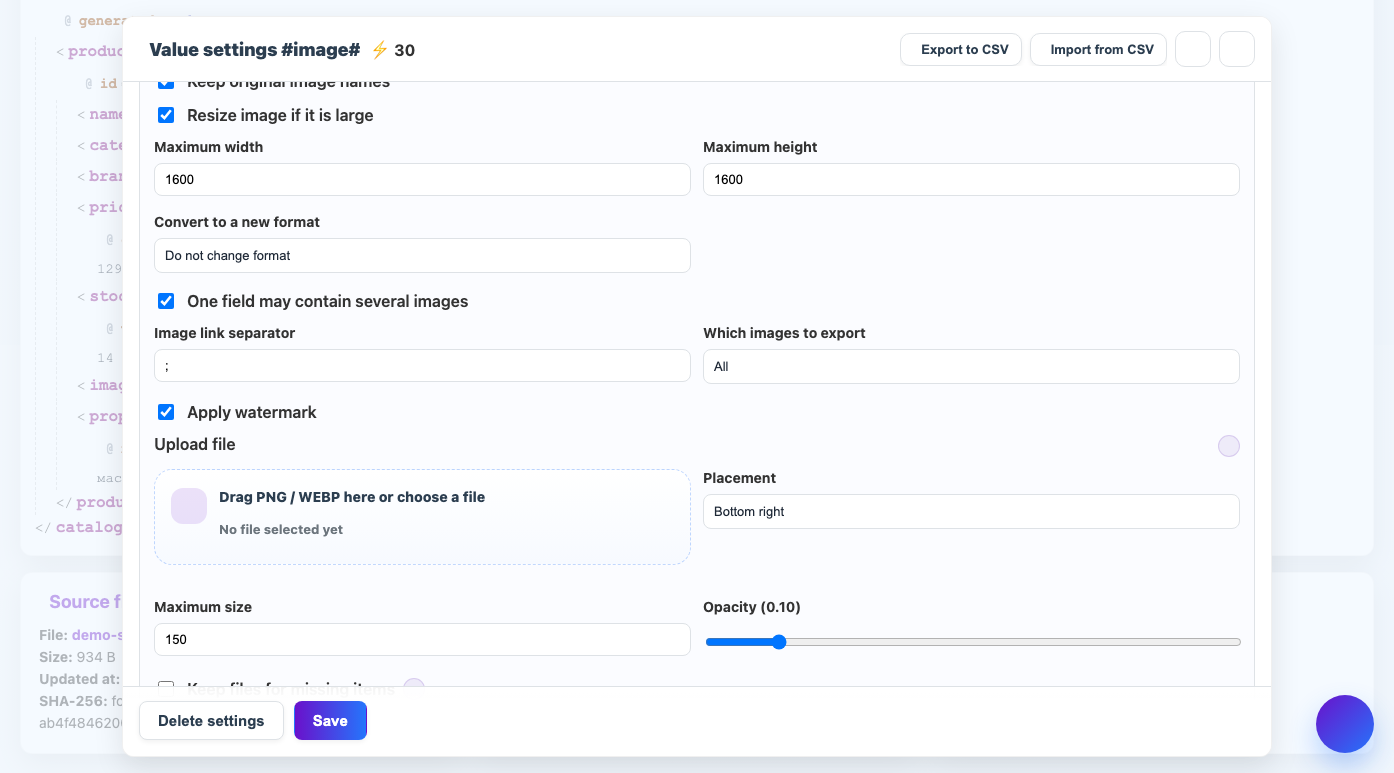Tick the Keep files for missing items checkbox
Image resolution: width=1394 pixels, height=773 pixels.
(166, 685)
